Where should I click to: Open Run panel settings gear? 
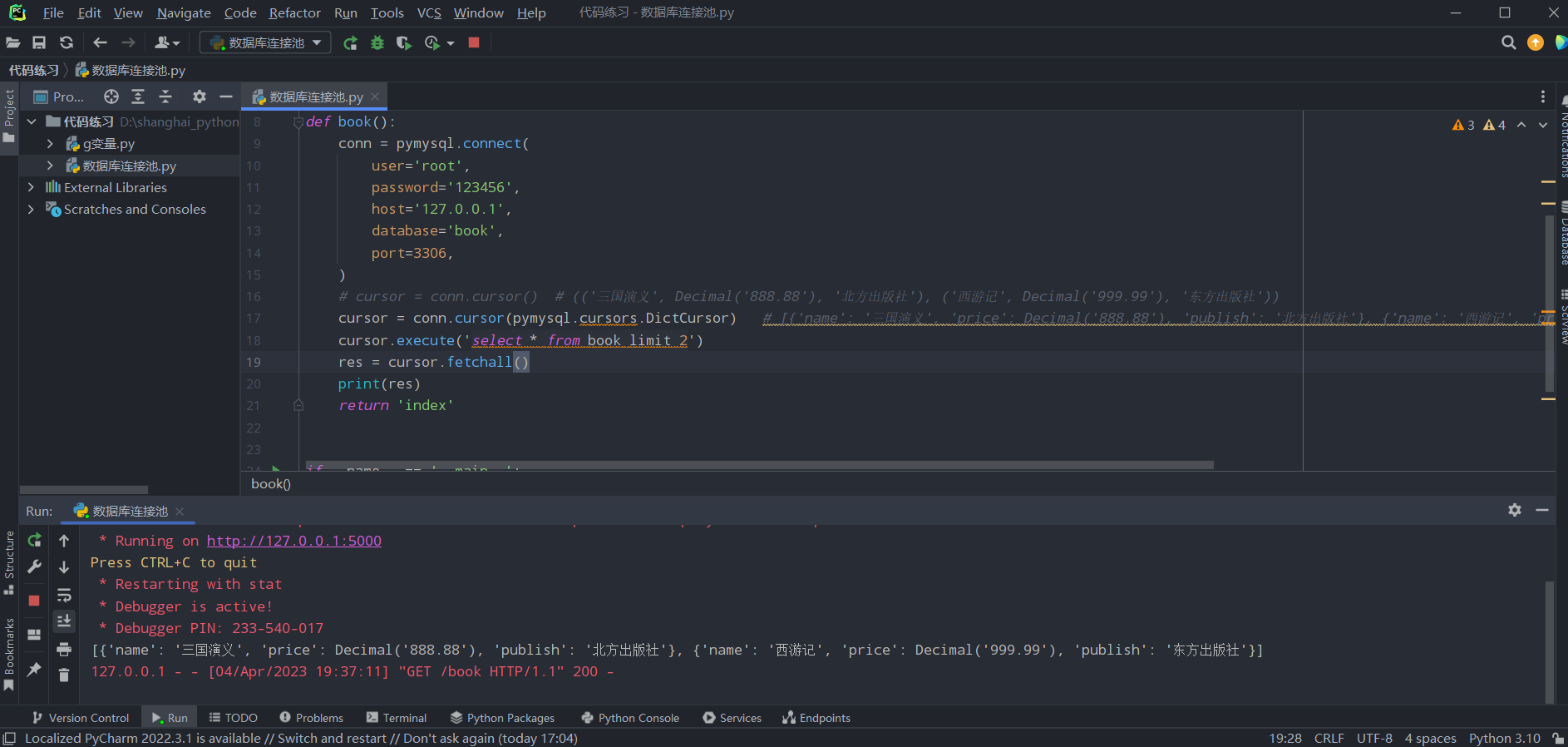[x=1515, y=510]
